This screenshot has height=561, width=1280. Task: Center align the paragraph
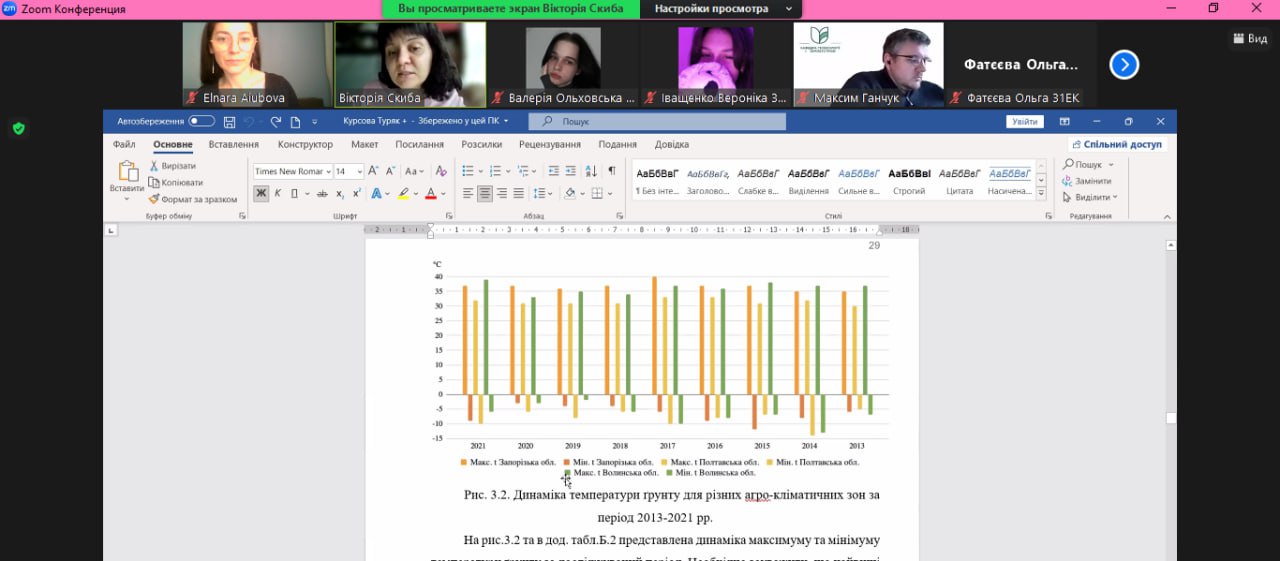(x=485, y=193)
